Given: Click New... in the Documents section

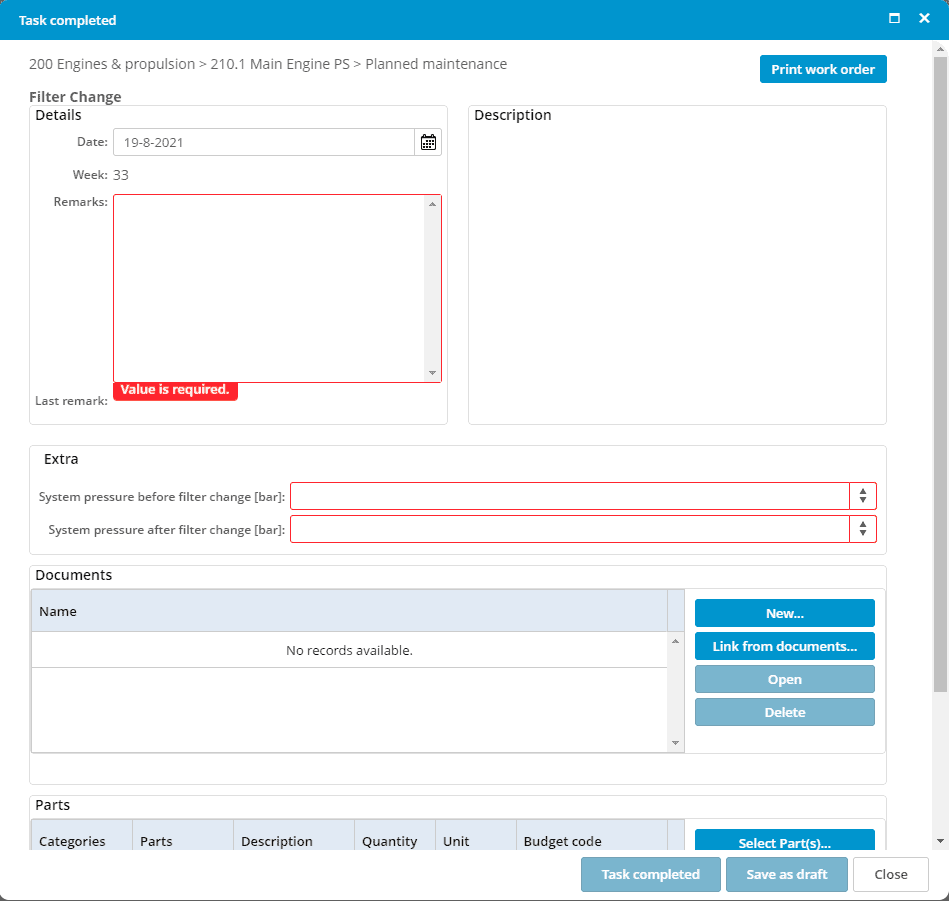Looking at the screenshot, I should pos(784,613).
